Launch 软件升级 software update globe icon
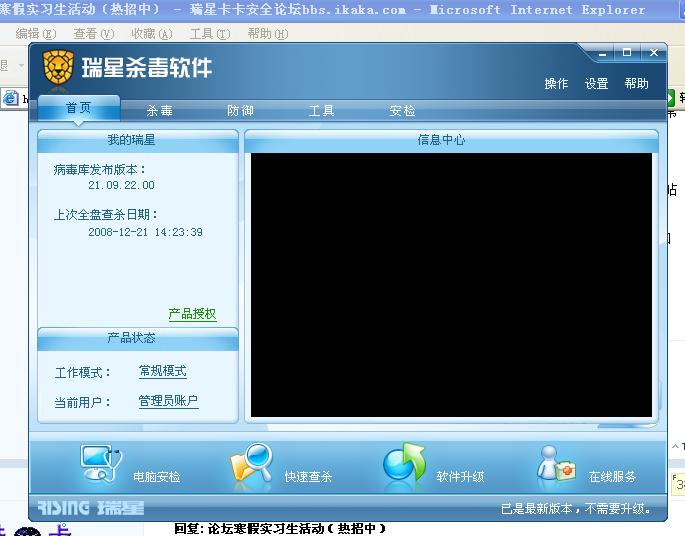The height and width of the screenshot is (536, 685). tap(404, 462)
